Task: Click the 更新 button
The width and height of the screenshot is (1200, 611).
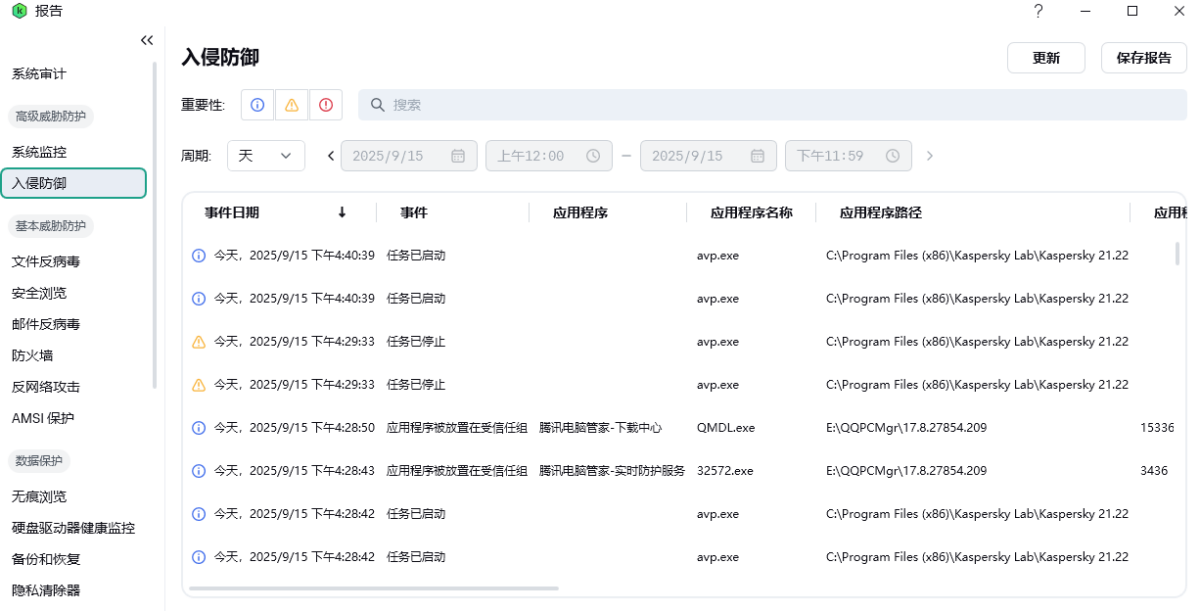Action: [x=1046, y=57]
